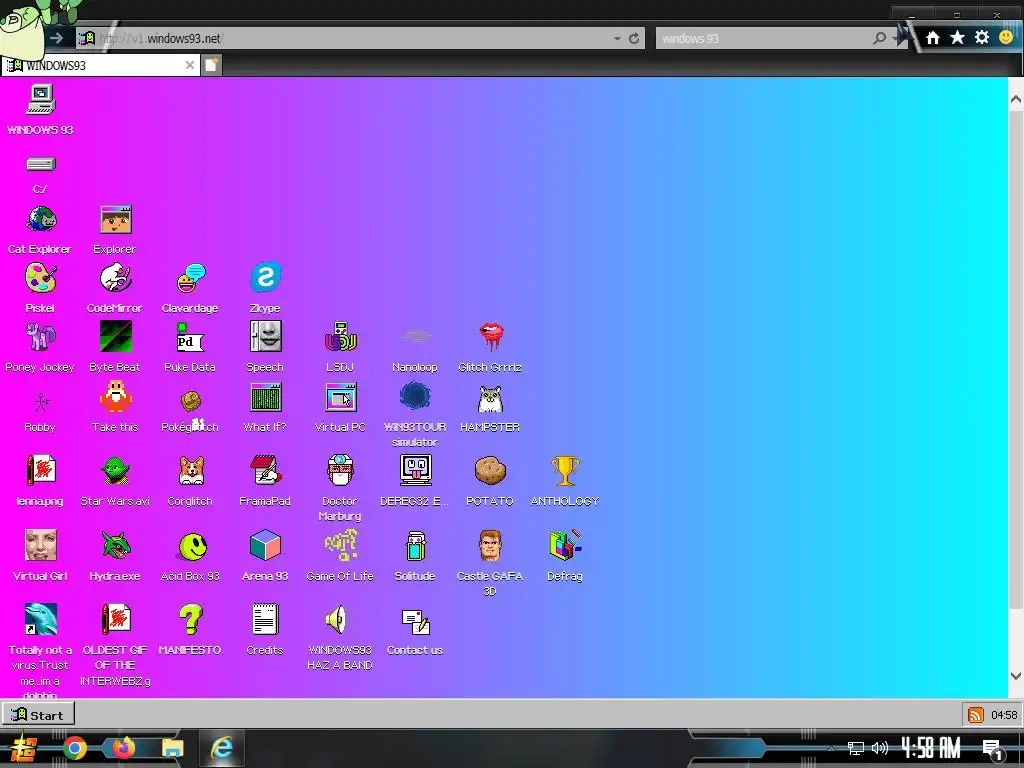Image resolution: width=1024 pixels, height=768 pixels.
Task: Launch Corglitch icon
Action: point(191,471)
